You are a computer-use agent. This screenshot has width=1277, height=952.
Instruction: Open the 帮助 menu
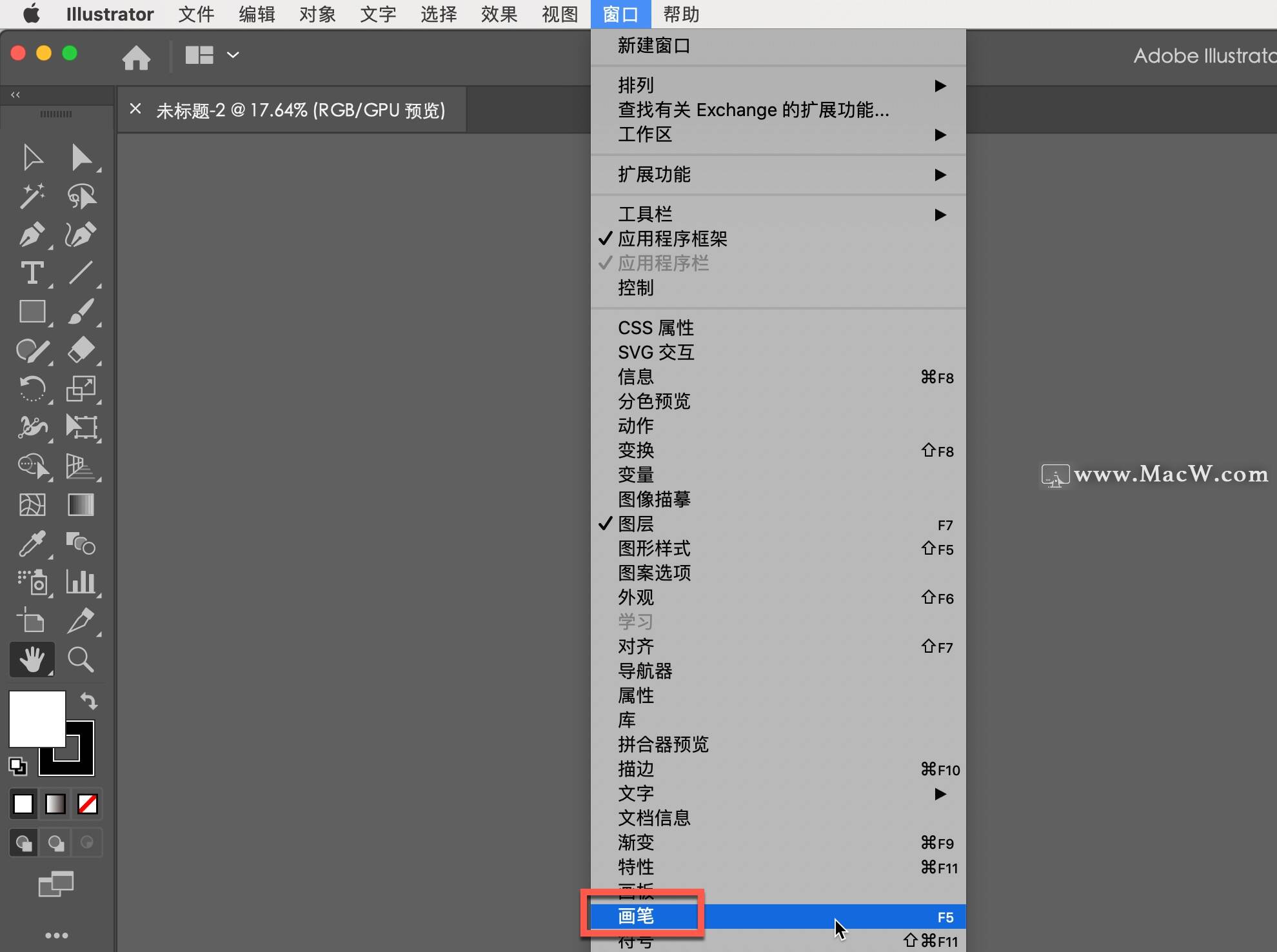click(x=681, y=14)
